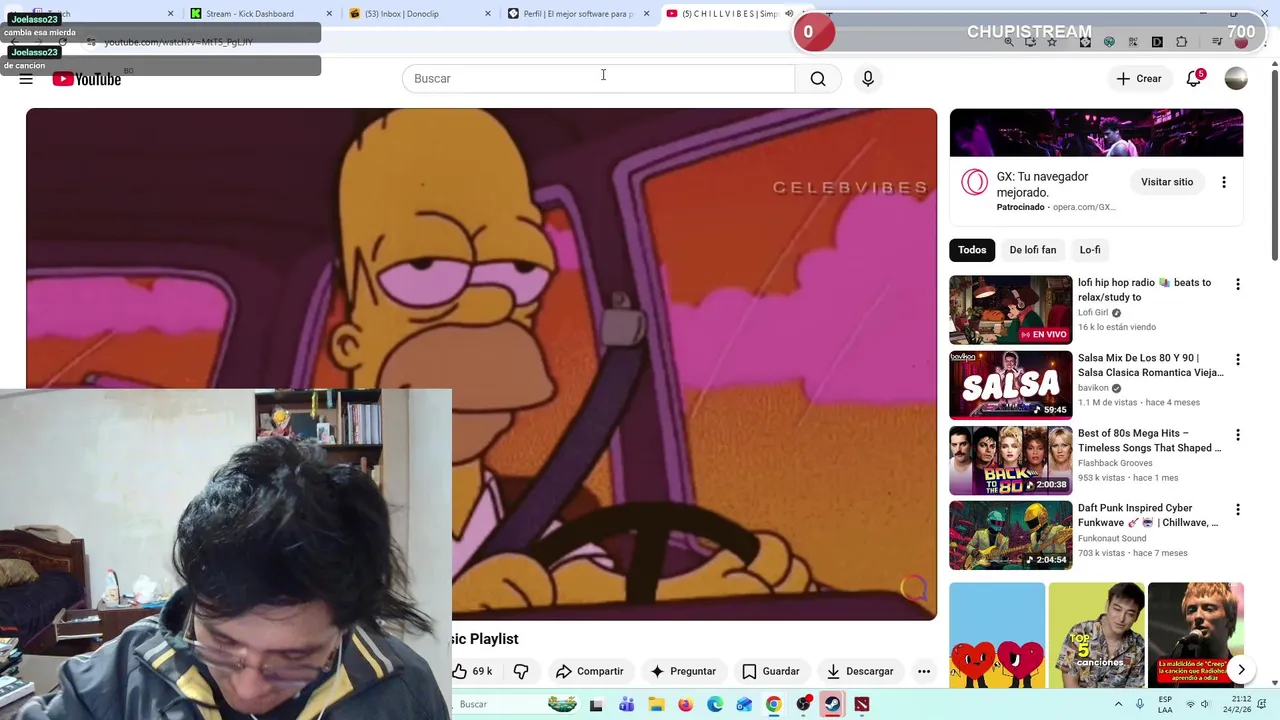Select the De lofi fan filter chip
This screenshot has height=720, width=1280.
1033,250
